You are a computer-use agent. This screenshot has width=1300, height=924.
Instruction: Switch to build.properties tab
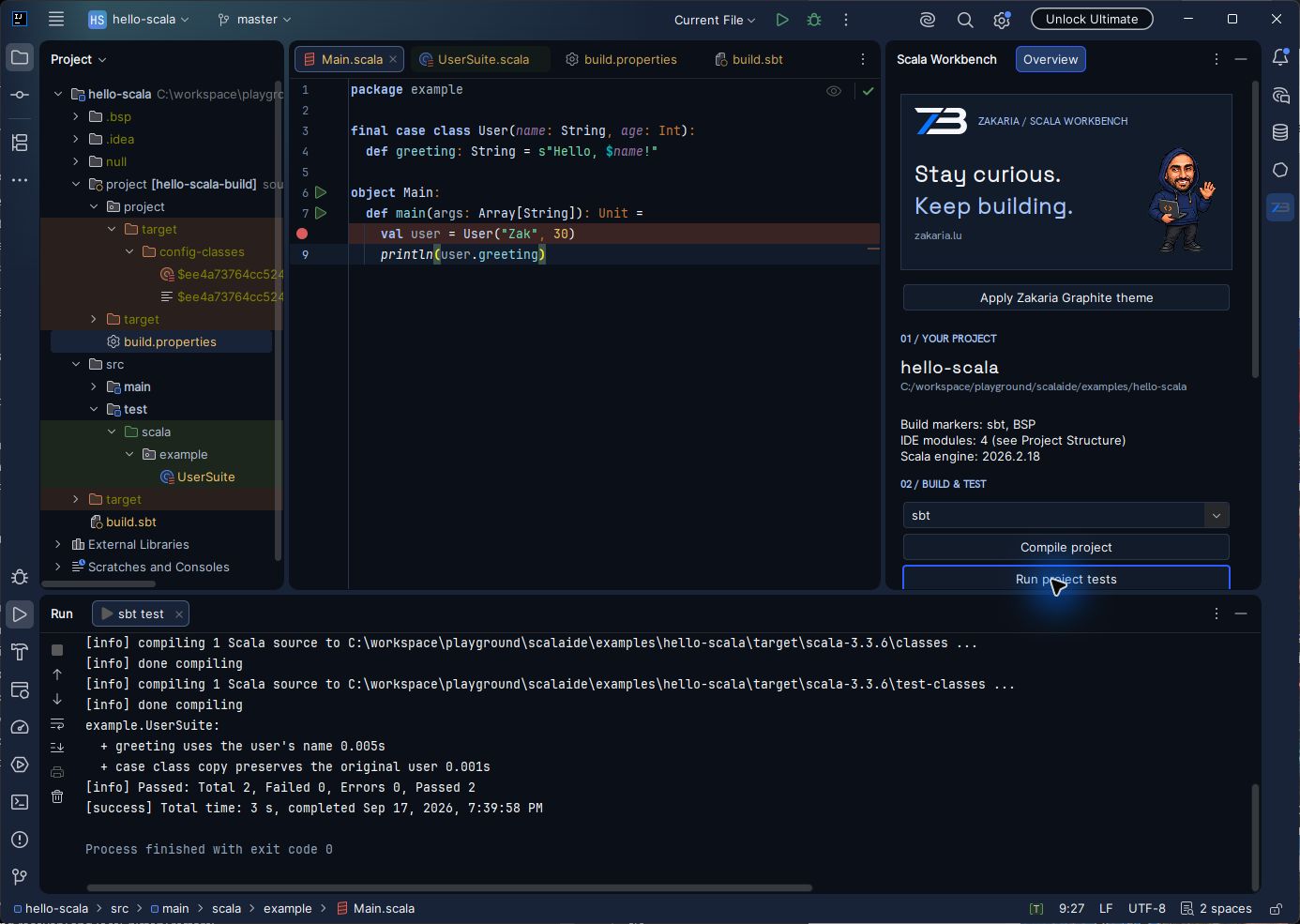621,59
